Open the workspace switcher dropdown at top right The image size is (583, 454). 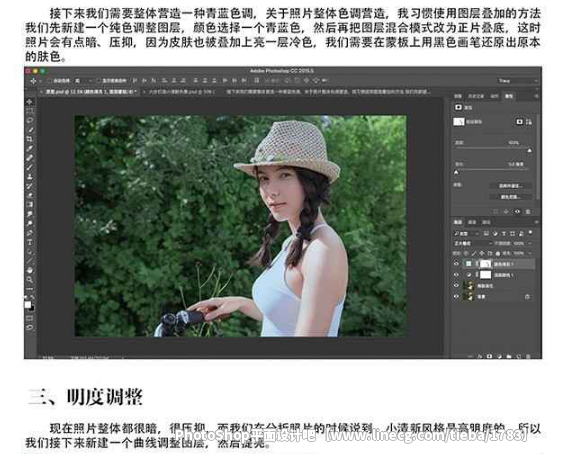pos(518,81)
